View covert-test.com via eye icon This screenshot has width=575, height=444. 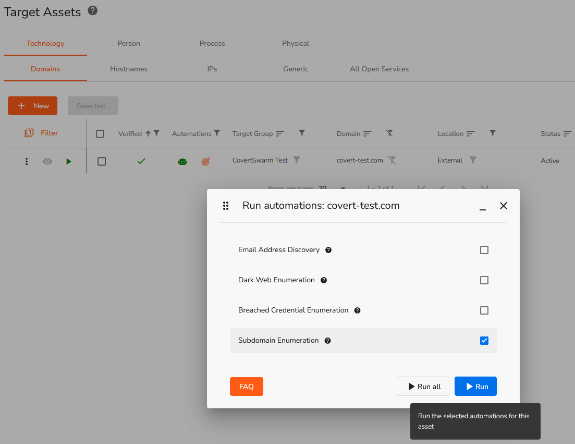click(47, 161)
